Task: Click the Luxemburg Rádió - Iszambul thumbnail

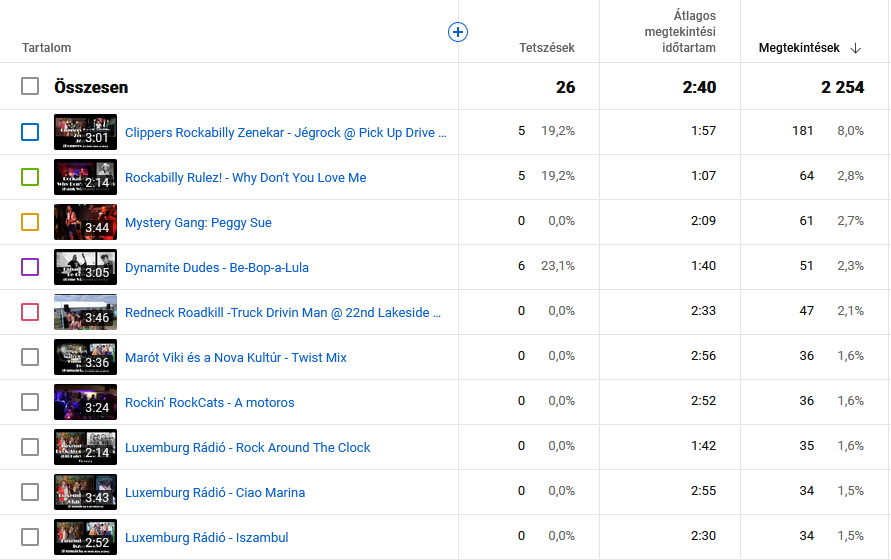Action: click(85, 537)
